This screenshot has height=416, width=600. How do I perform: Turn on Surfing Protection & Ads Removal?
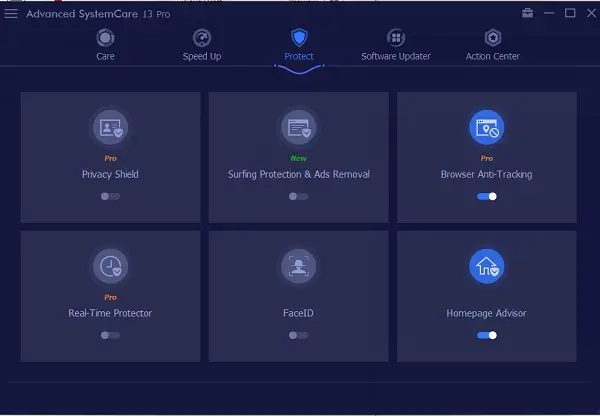coord(298,196)
